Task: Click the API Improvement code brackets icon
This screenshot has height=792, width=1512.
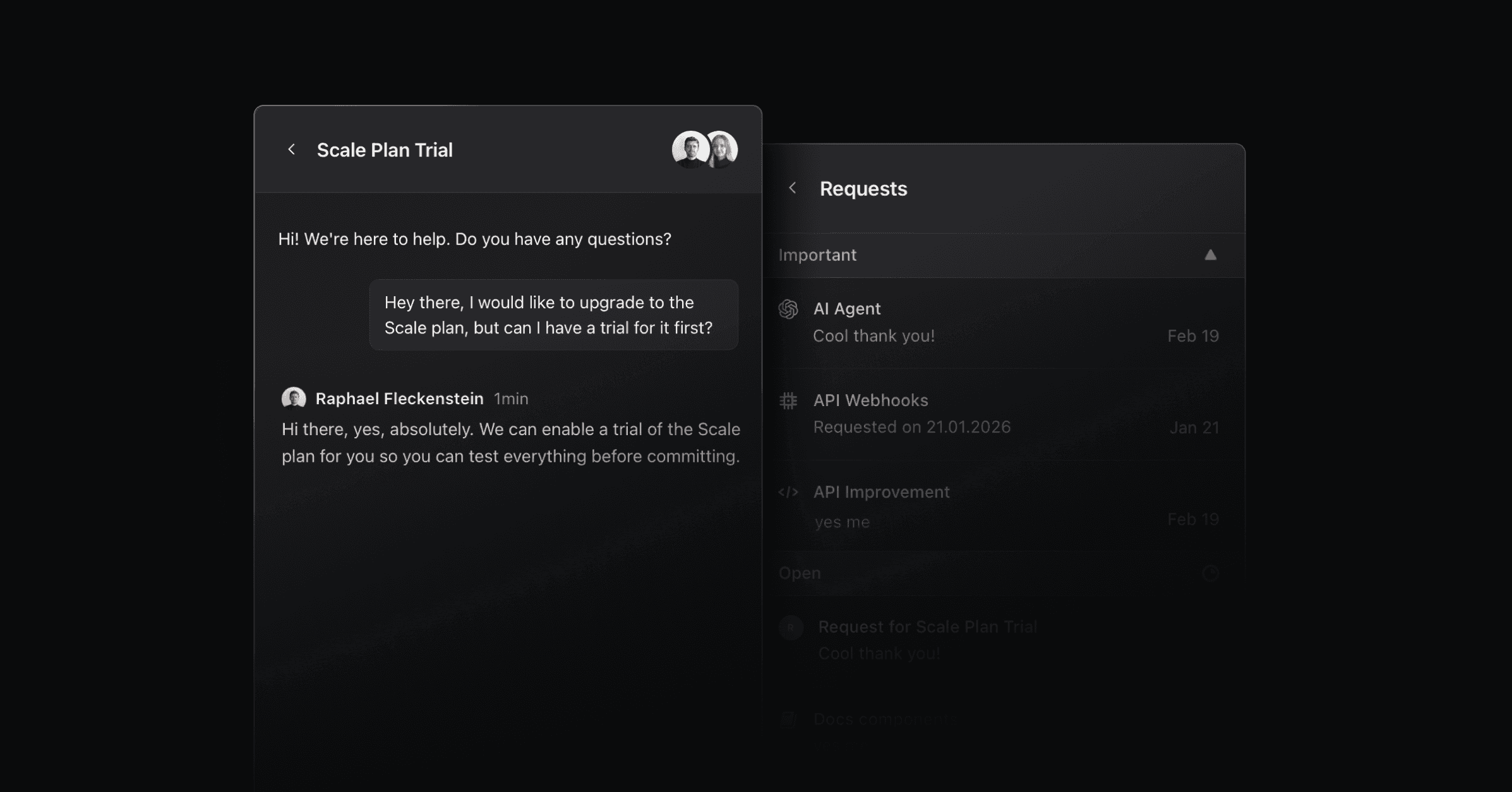Action: [x=788, y=492]
